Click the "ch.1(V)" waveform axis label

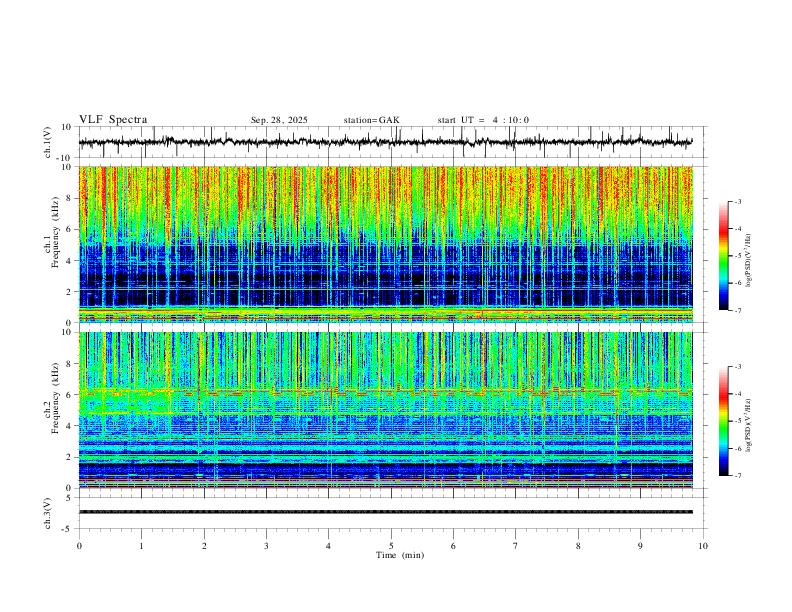pos(47,142)
